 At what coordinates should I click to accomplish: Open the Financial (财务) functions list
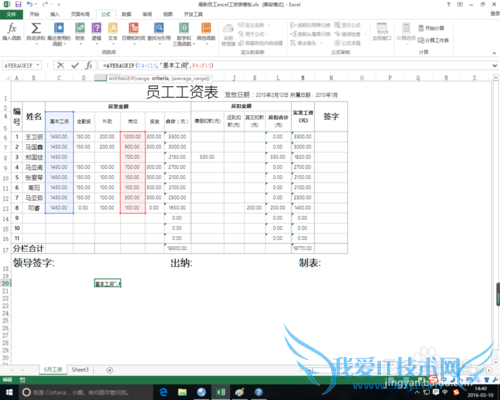[x=80, y=33]
